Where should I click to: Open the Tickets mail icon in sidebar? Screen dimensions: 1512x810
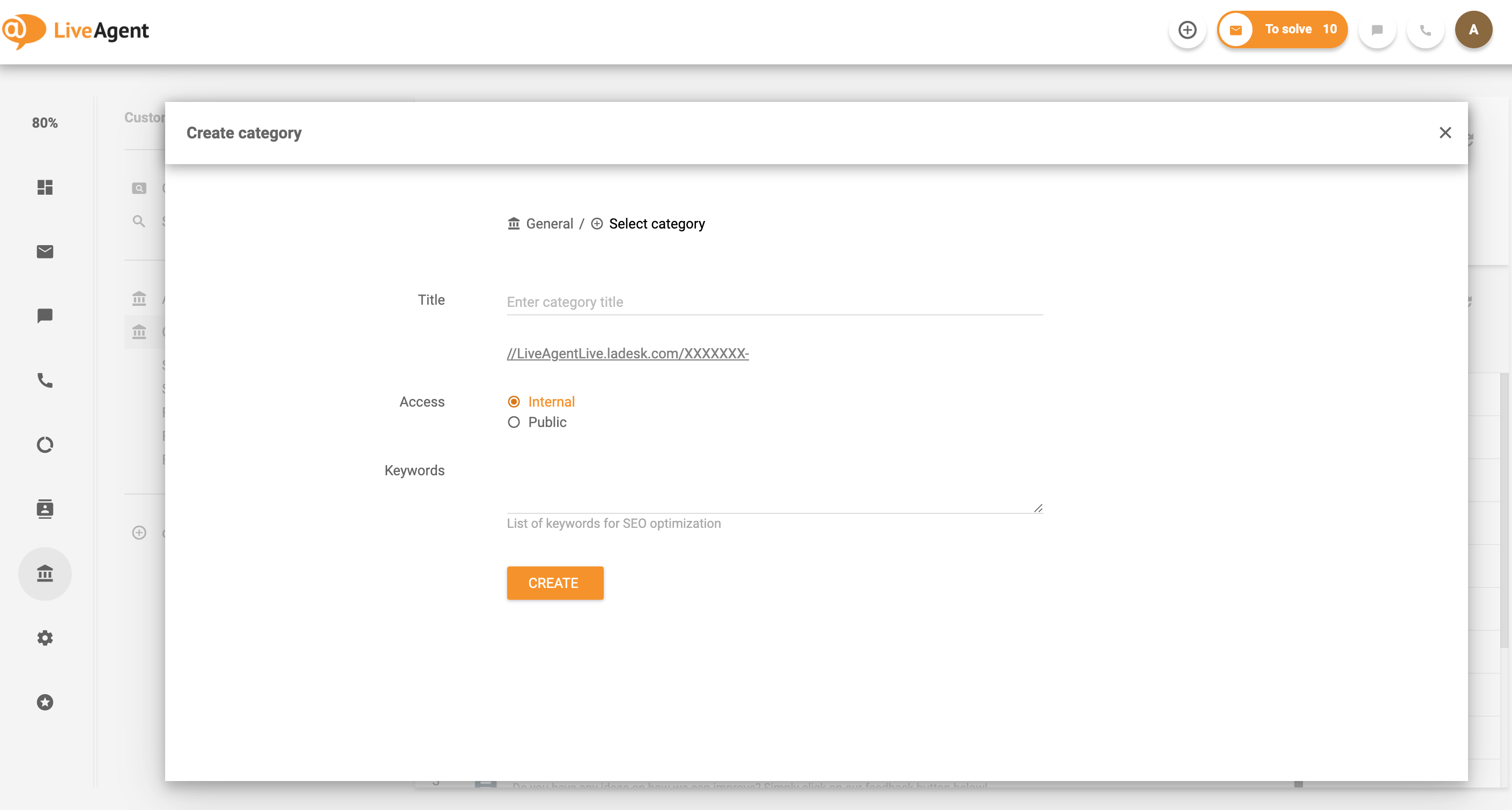[x=45, y=252]
